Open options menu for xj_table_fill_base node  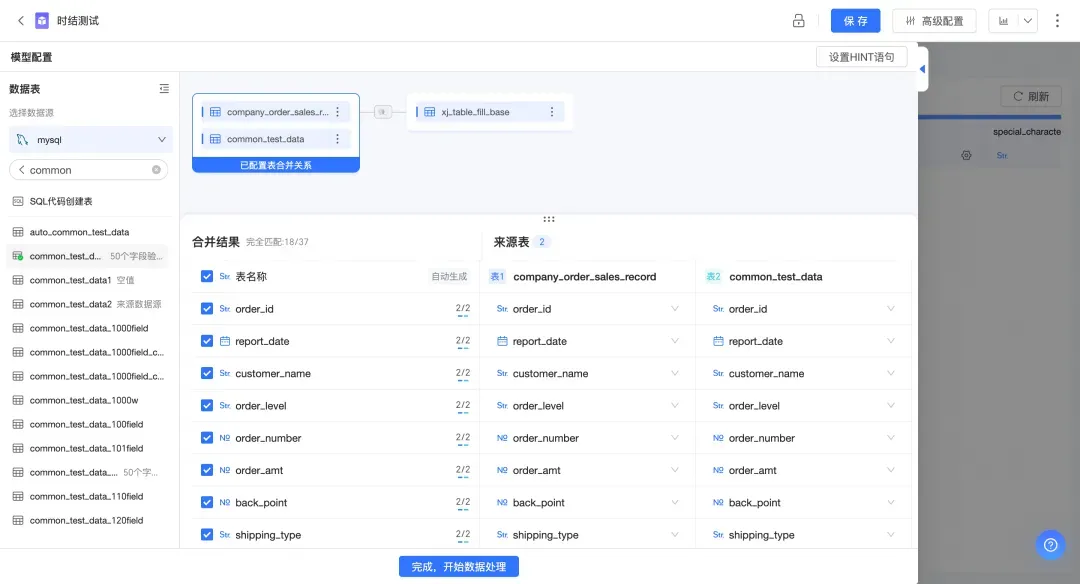tap(552, 112)
